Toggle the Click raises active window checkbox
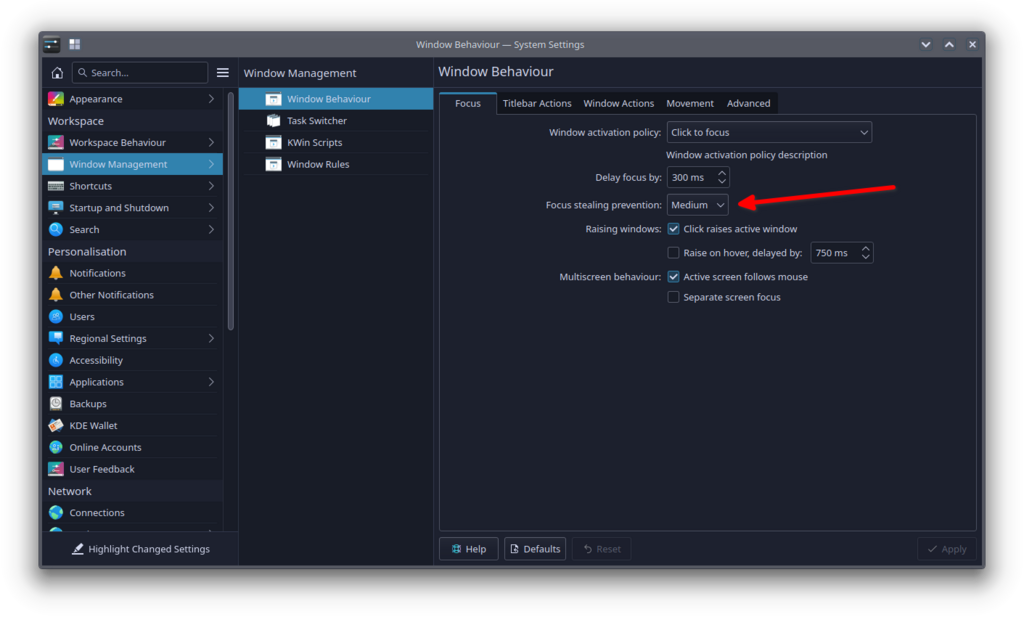 click(674, 229)
